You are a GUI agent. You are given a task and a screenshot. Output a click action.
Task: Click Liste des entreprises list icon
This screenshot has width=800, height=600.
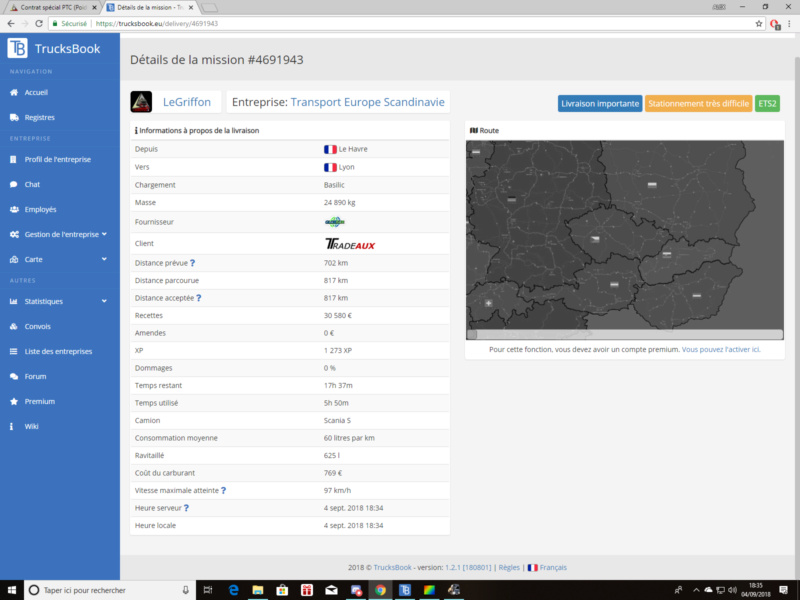pos(14,351)
